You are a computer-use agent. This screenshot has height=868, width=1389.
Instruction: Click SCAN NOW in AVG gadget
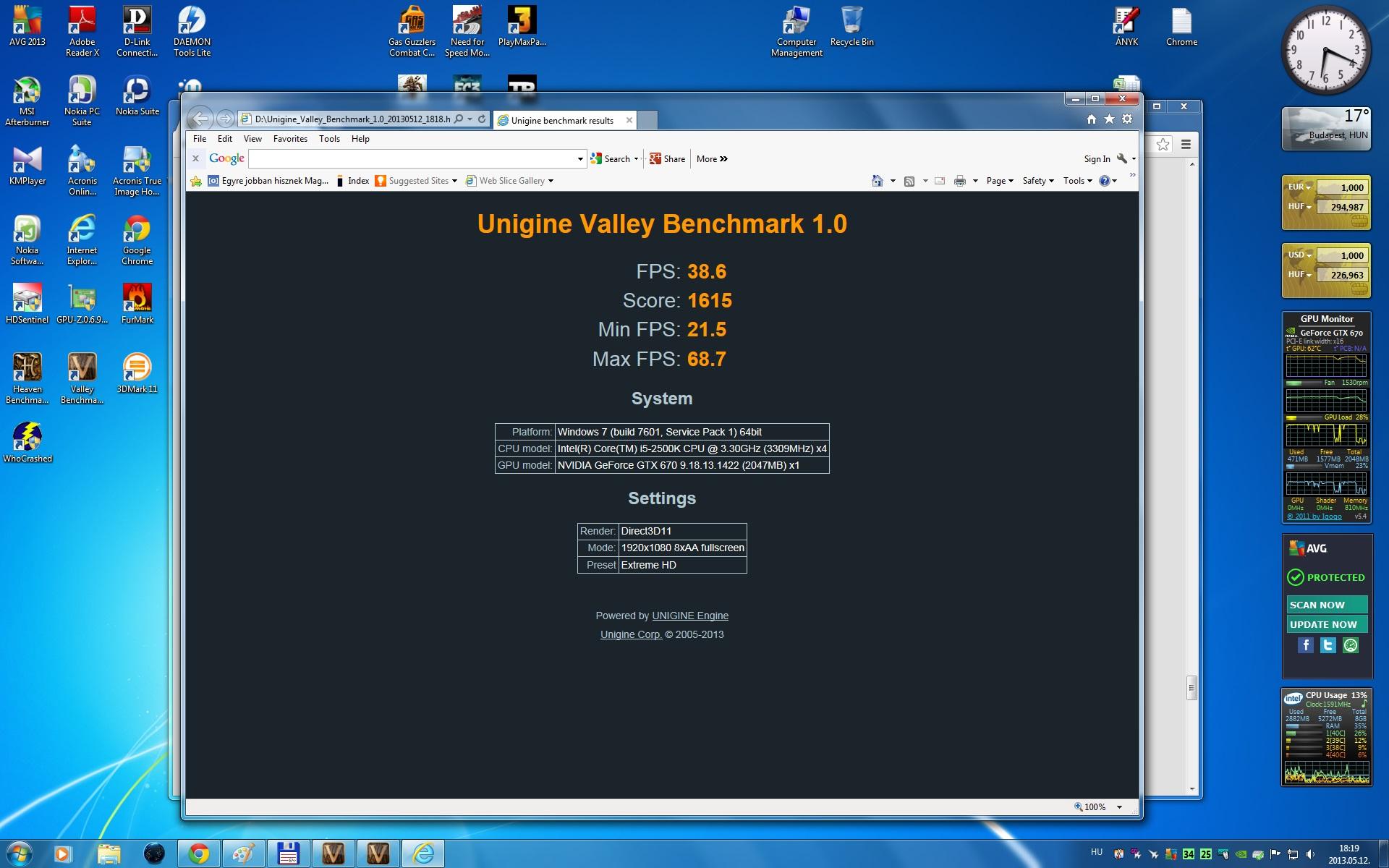1327,605
